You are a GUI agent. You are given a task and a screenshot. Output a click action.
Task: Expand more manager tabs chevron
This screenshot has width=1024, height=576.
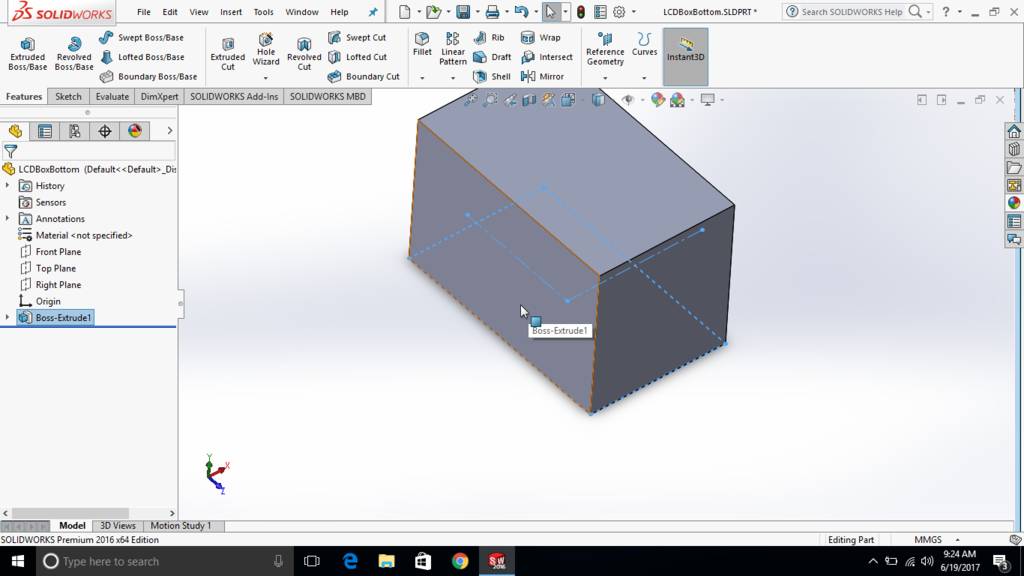tap(169, 131)
